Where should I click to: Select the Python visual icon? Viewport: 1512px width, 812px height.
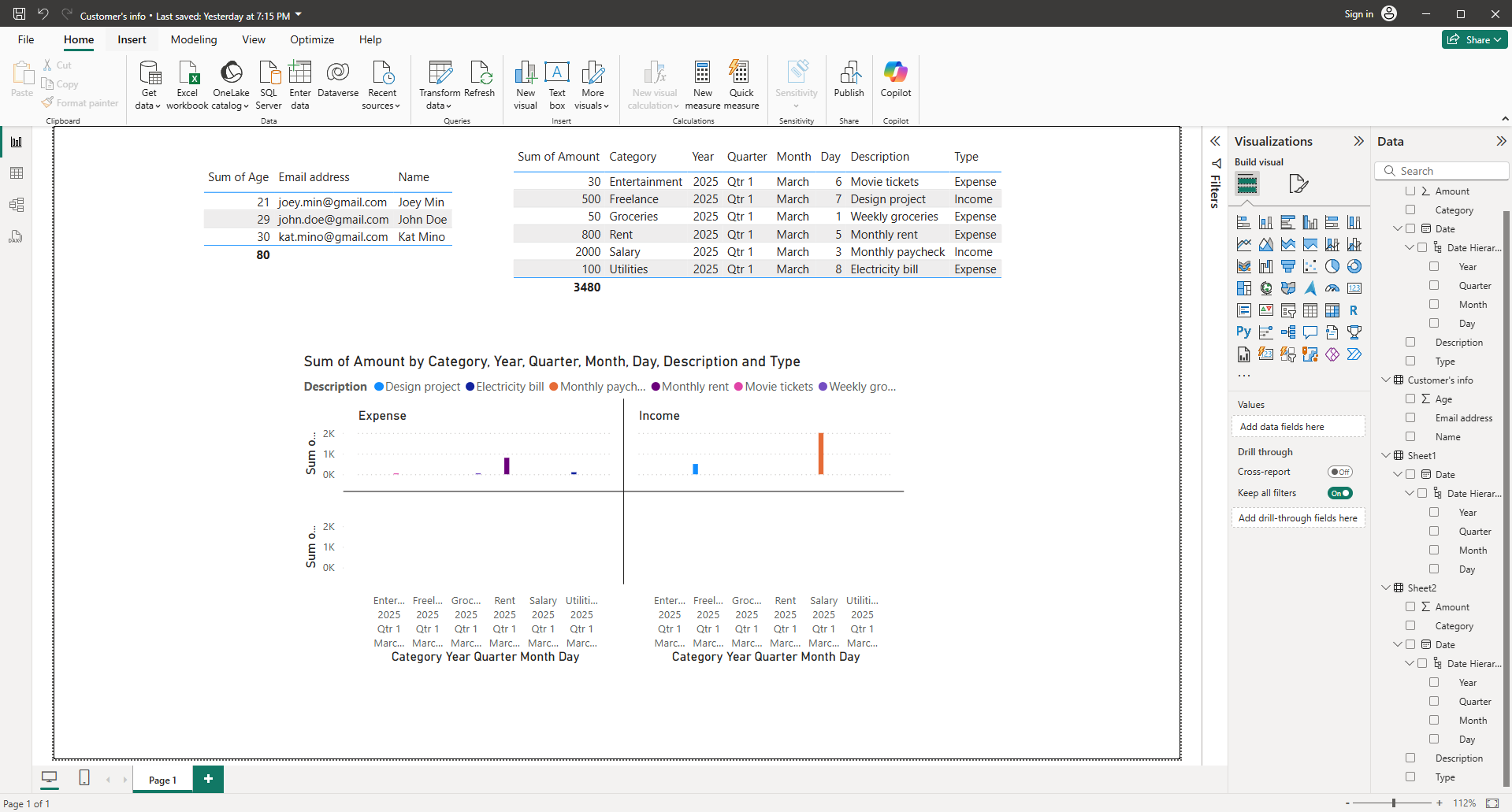pyautogui.click(x=1243, y=332)
